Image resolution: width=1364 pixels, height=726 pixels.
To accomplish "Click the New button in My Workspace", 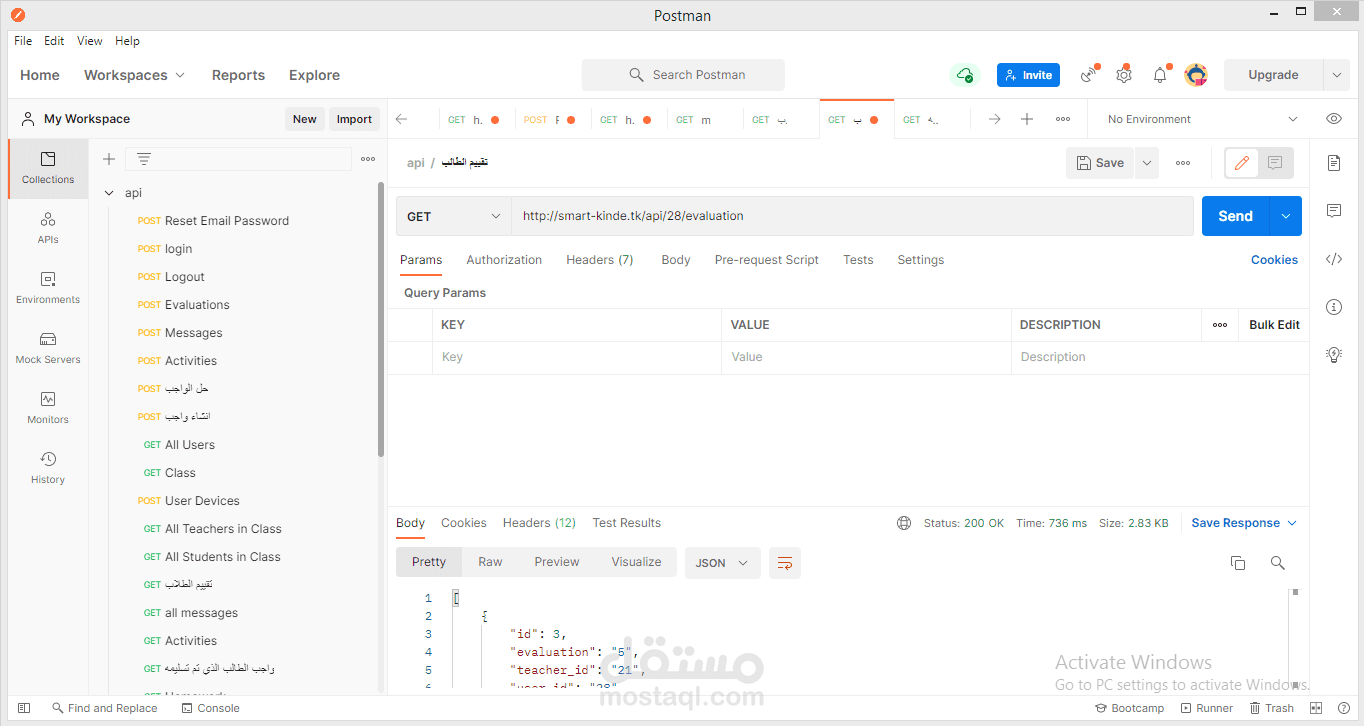I will pos(305,119).
